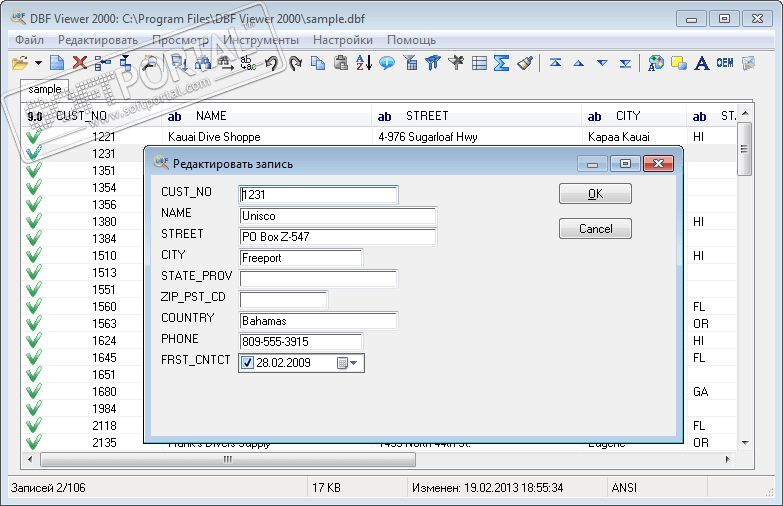Open the dropdown arrow beside the open folder icon
783x506 pixels.
[38, 63]
